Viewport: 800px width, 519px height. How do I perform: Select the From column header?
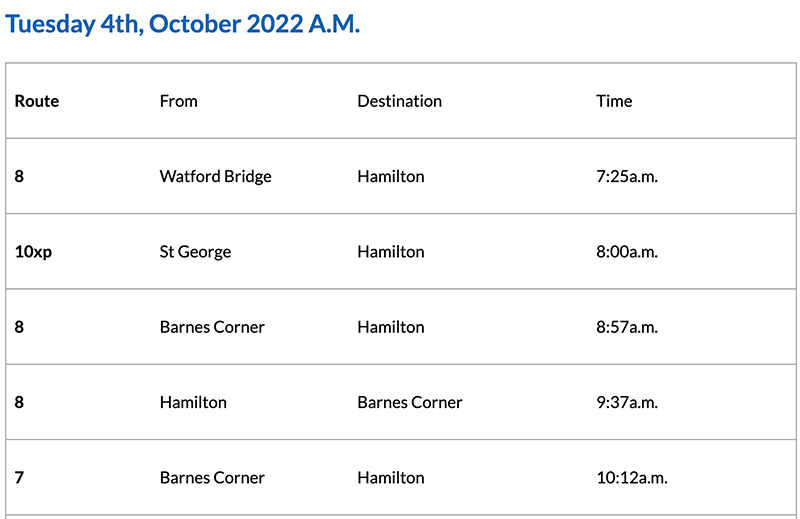point(179,101)
